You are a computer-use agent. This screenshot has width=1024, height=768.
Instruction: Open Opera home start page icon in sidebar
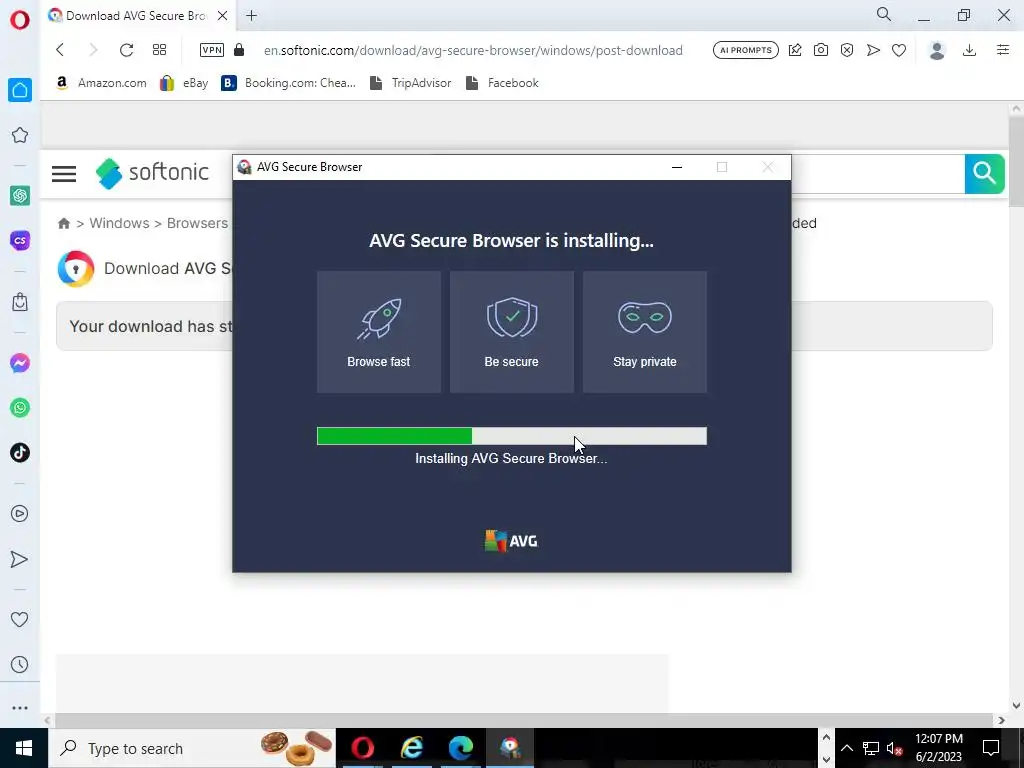(x=20, y=90)
